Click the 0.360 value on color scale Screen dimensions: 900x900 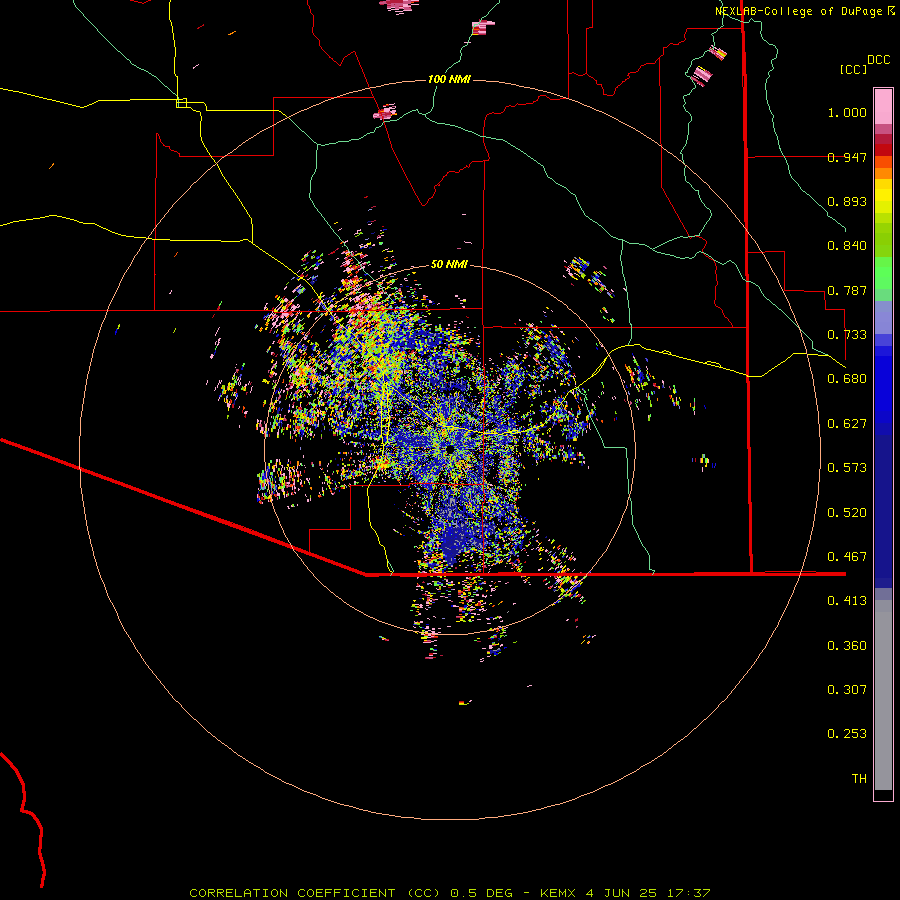847,646
